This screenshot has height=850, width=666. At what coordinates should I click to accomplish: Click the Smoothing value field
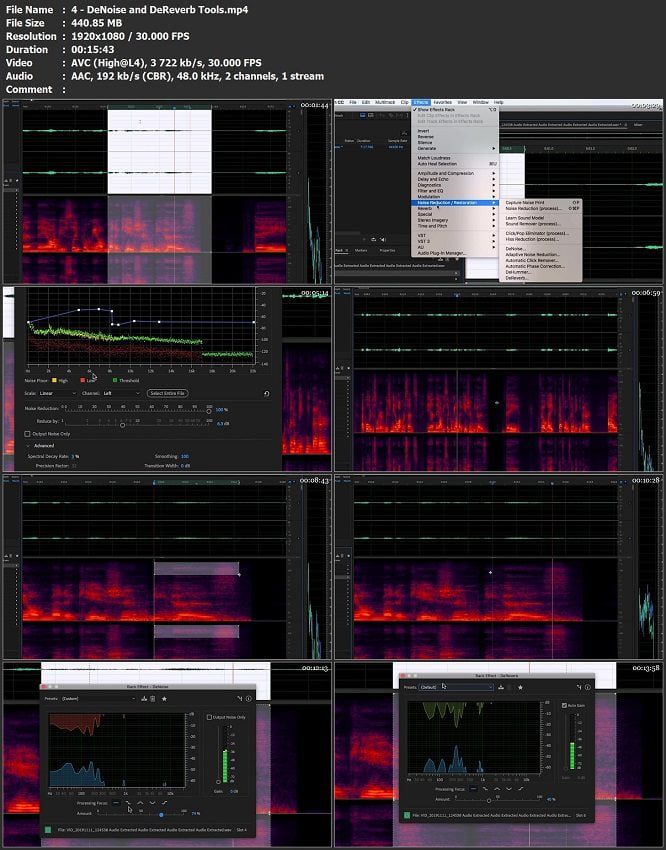(x=185, y=456)
